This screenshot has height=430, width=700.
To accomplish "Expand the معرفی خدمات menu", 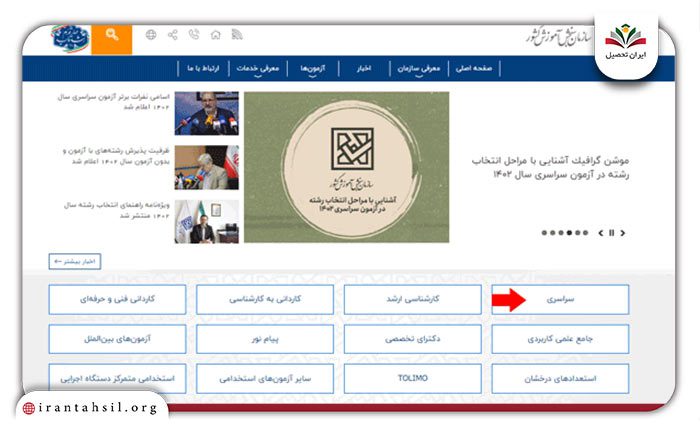I will click(258, 69).
